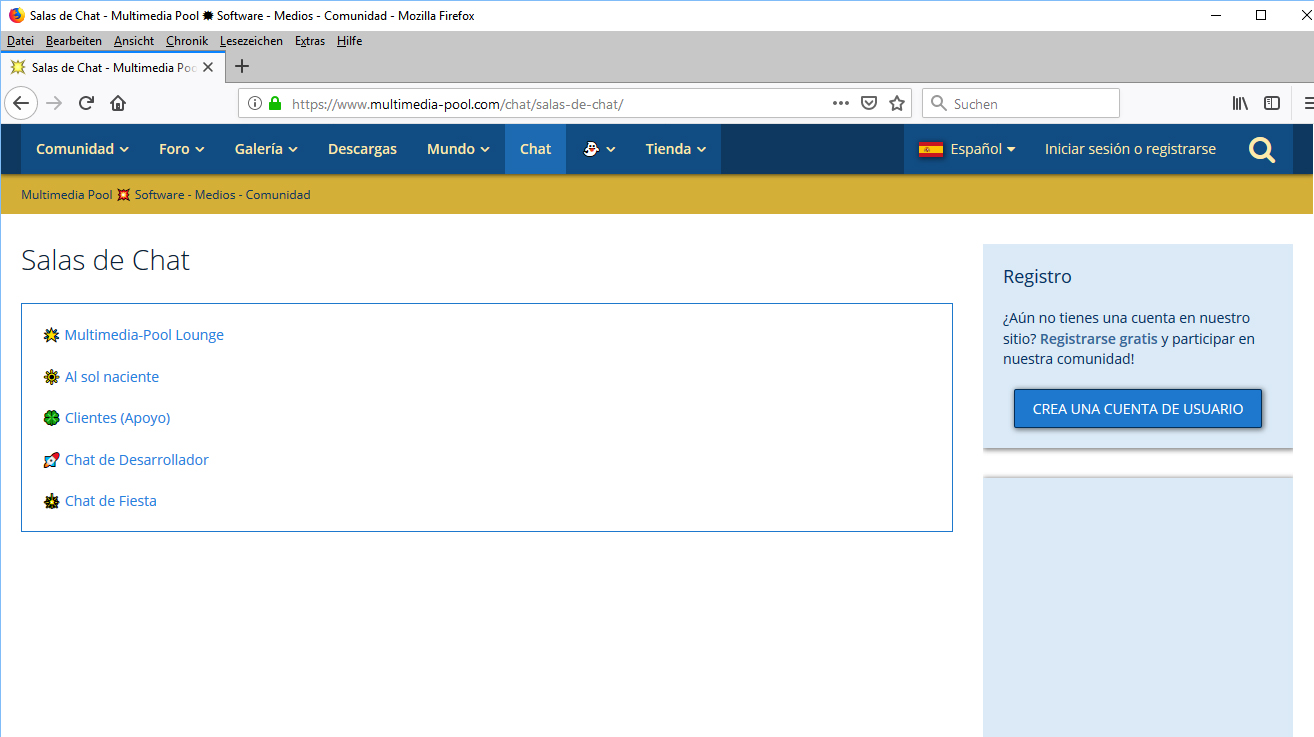Image resolution: width=1314 pixels, height=737 pixels.
Task: Click the Pocket save icon in address bar
Action: coord(869,103)
